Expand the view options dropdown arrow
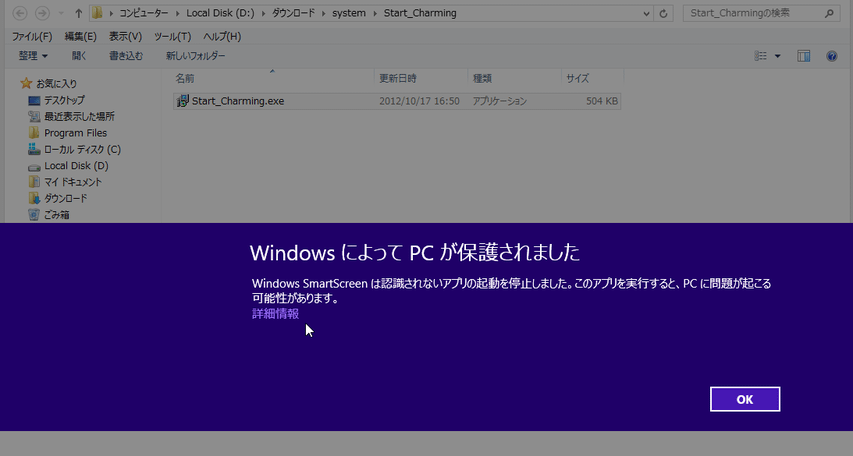This screenshot has width=853, height=456. click(777, 56)
